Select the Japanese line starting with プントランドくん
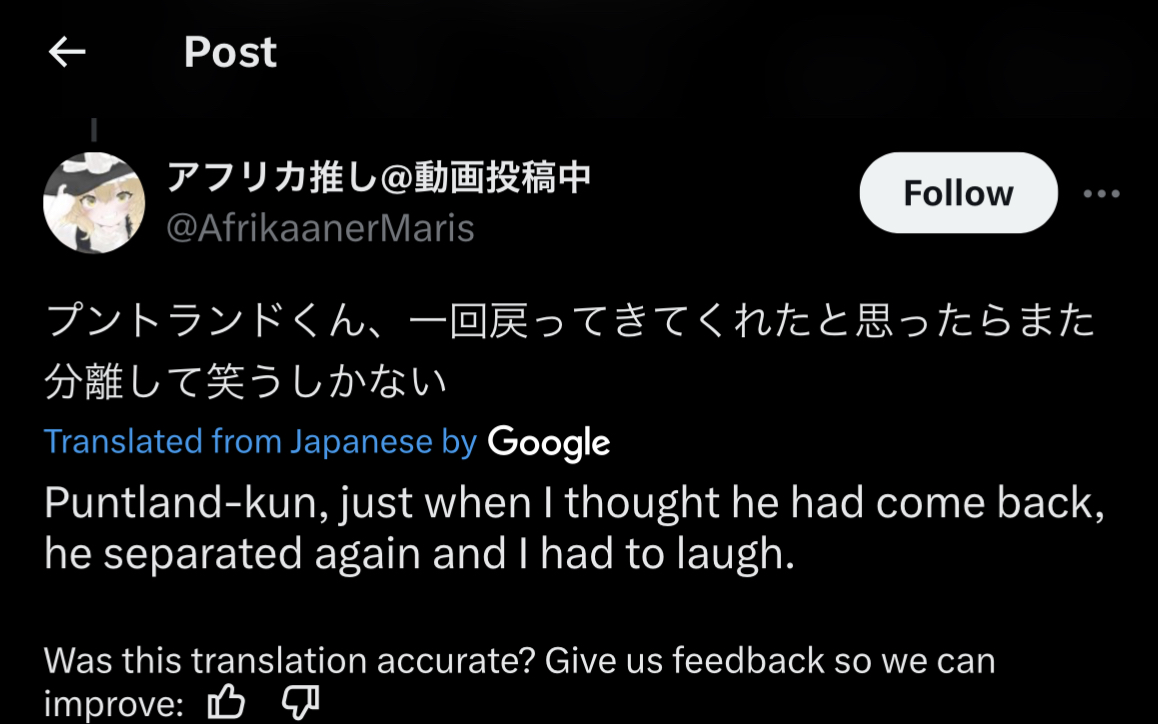 click(569, 321)
